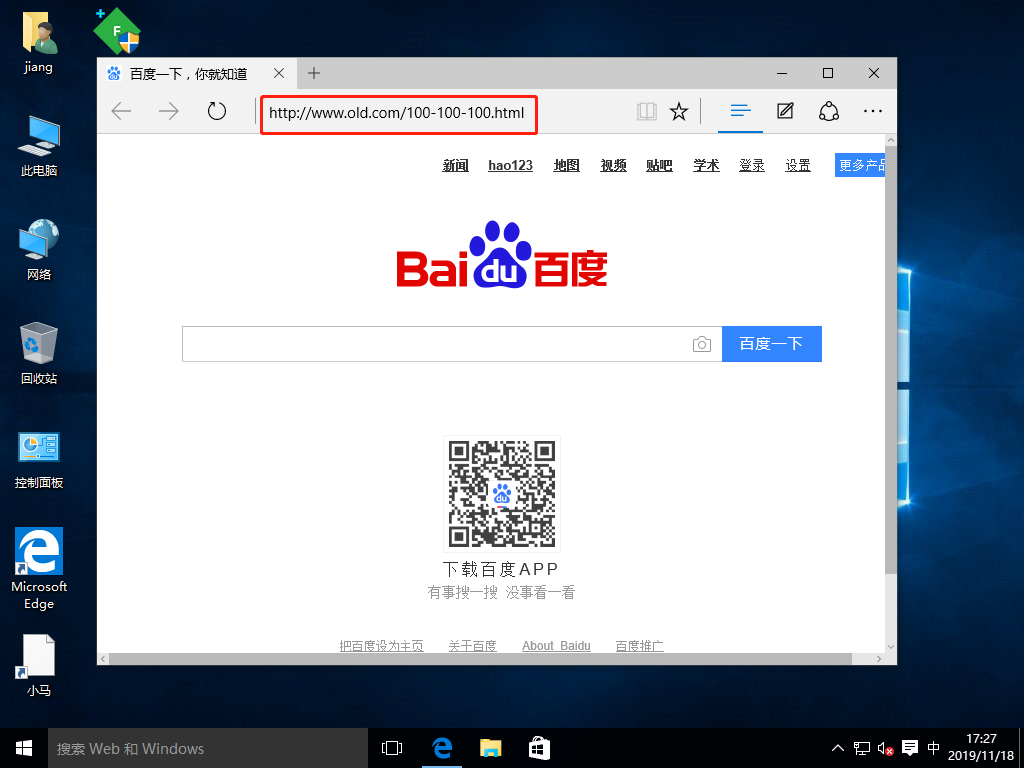Open the 贴吧 link
The image size is (1024, 768).
tap(659, 166)
